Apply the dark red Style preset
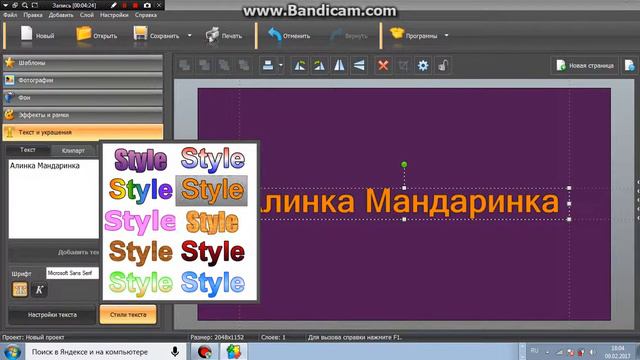 point(212,252)
